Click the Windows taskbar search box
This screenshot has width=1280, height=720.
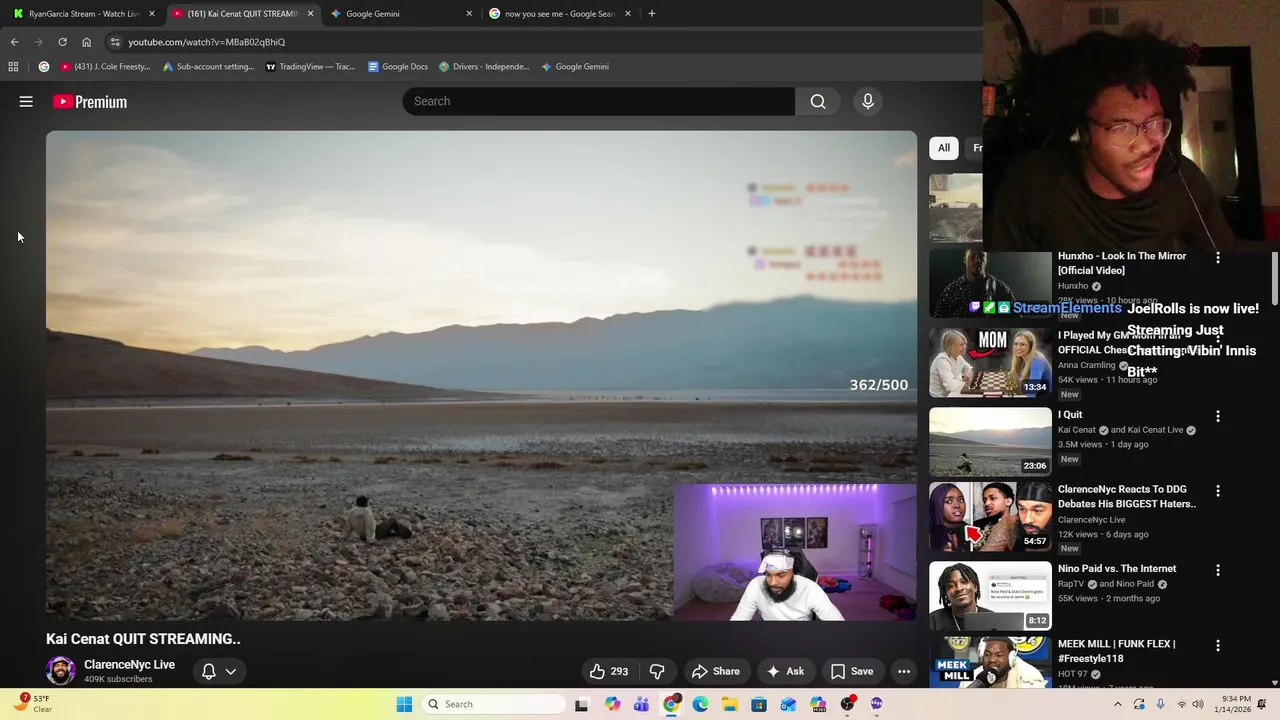tap(493, 704)
